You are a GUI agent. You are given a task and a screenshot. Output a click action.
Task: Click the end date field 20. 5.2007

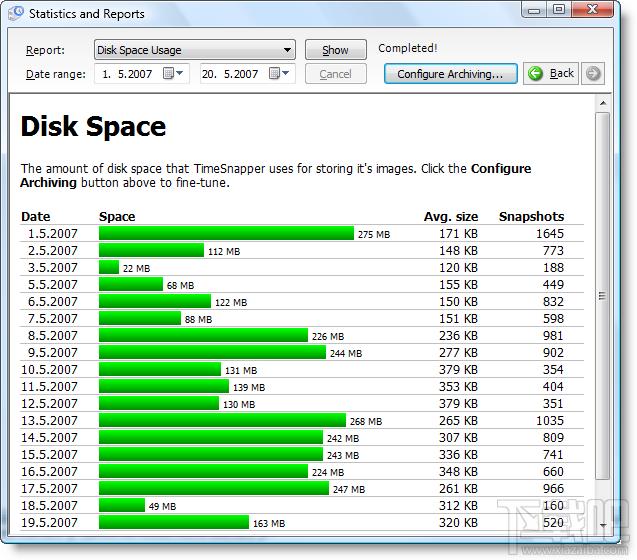(x=247, y=74)
